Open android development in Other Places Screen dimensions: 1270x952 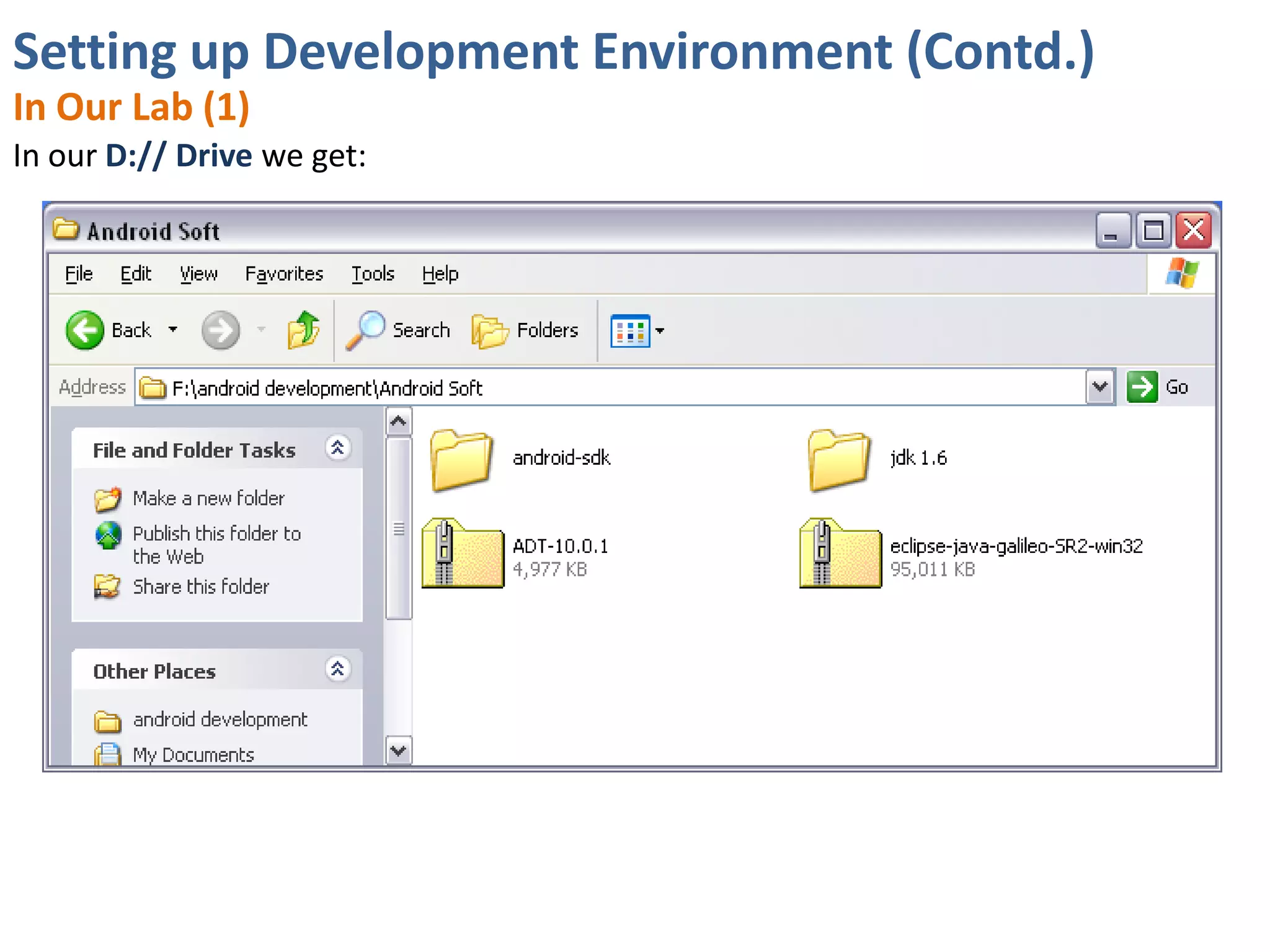click(220, 720)
